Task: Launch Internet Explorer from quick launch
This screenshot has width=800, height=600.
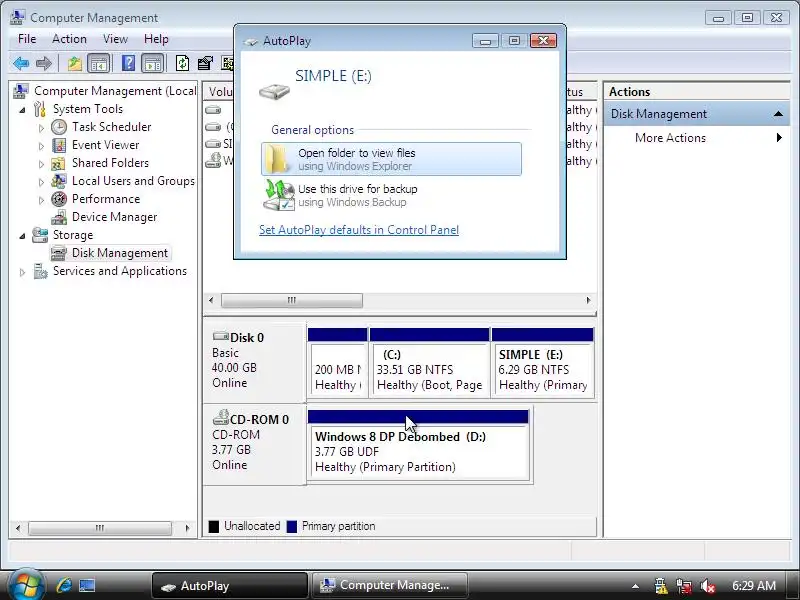Action: [64, 585]
